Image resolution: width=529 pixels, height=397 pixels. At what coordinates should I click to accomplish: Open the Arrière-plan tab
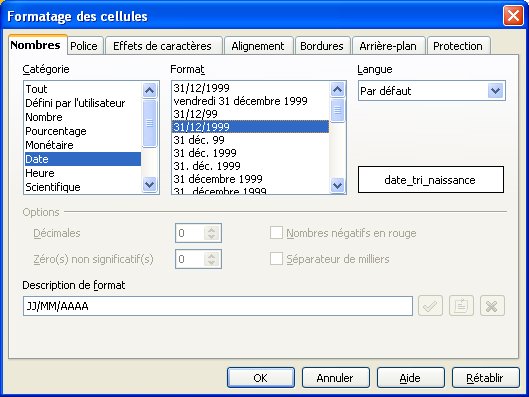coord(388,46)
